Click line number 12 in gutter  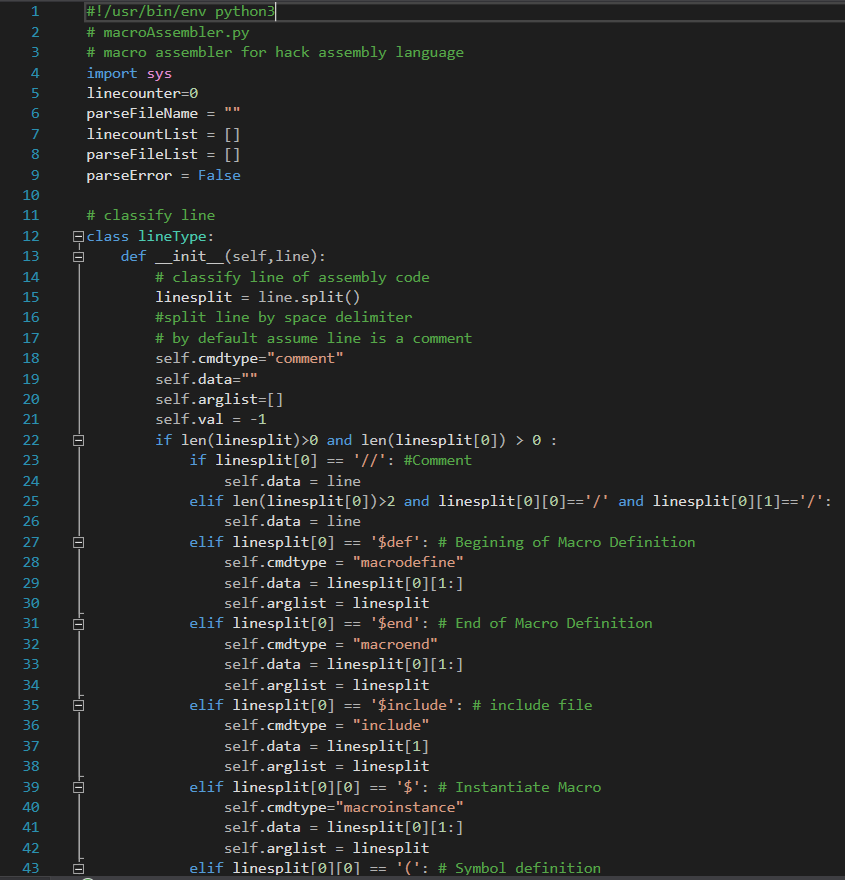coord(31,236)
